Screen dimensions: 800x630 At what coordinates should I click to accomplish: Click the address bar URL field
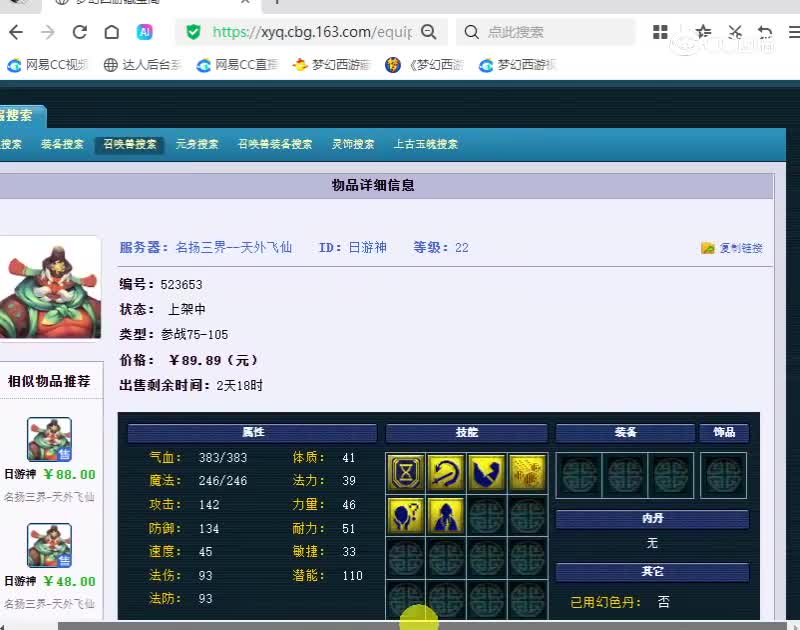tap(311, 32)
